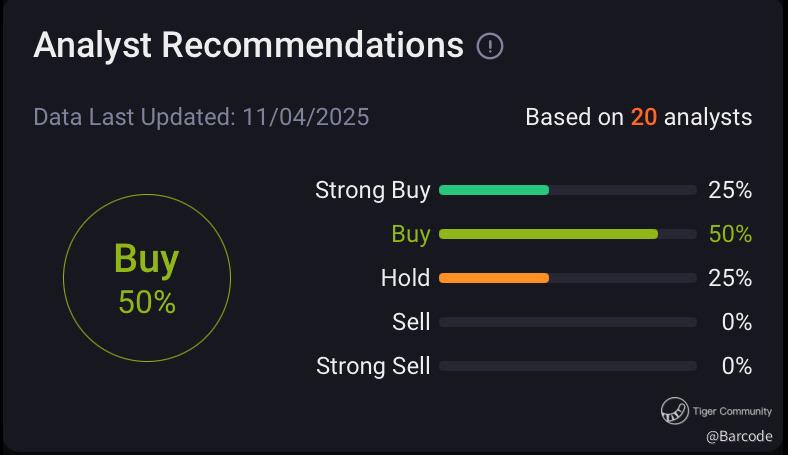Click the Strong Buy 25% value

(x=729, y=190)
